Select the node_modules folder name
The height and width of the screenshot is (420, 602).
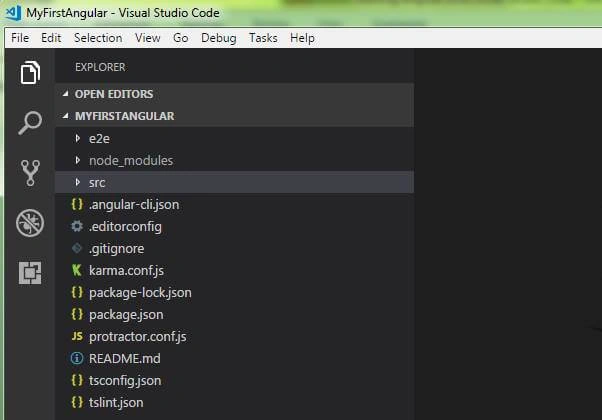tap(131, 160)
